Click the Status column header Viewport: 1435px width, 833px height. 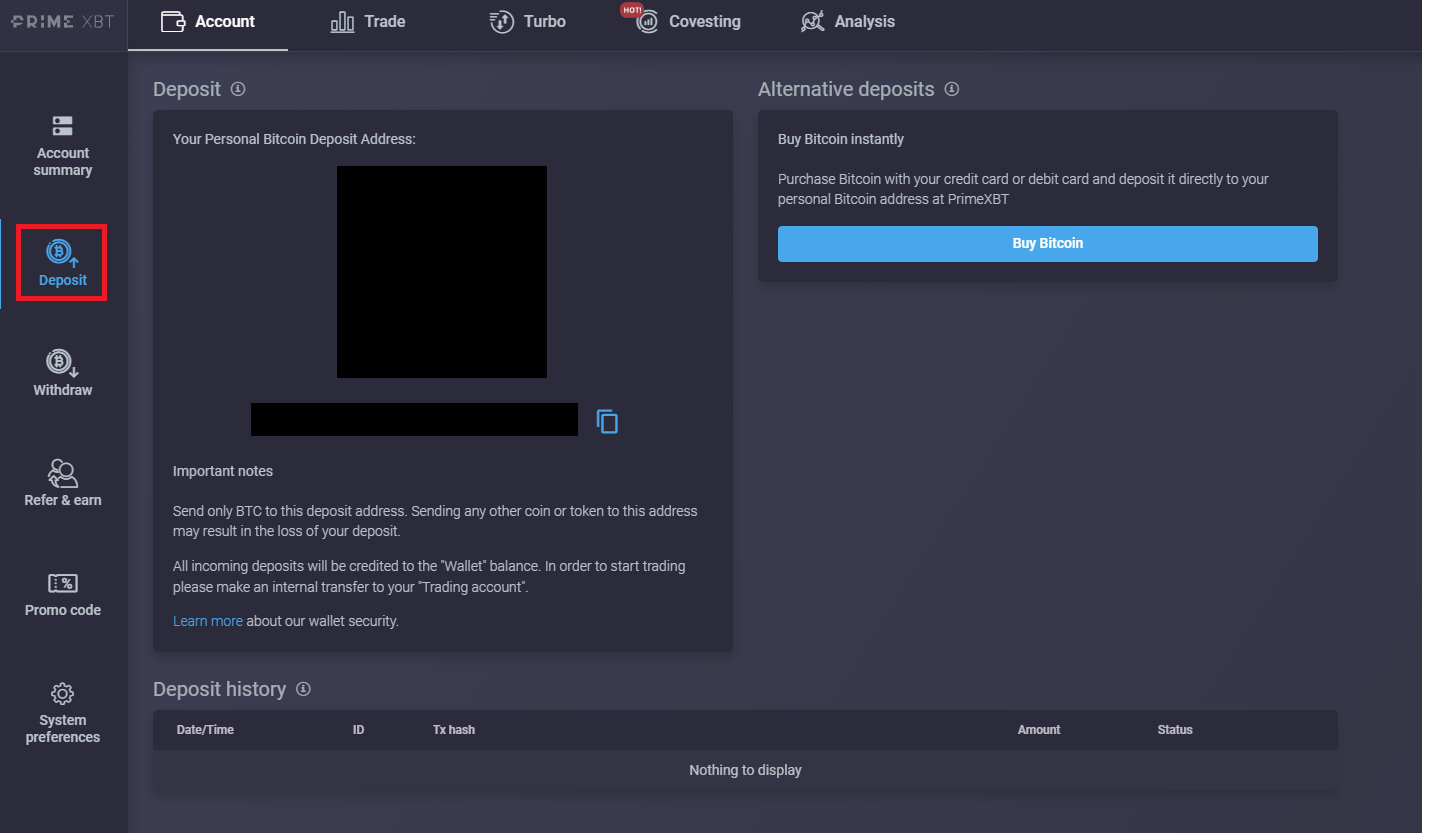tap(1175, 730)
